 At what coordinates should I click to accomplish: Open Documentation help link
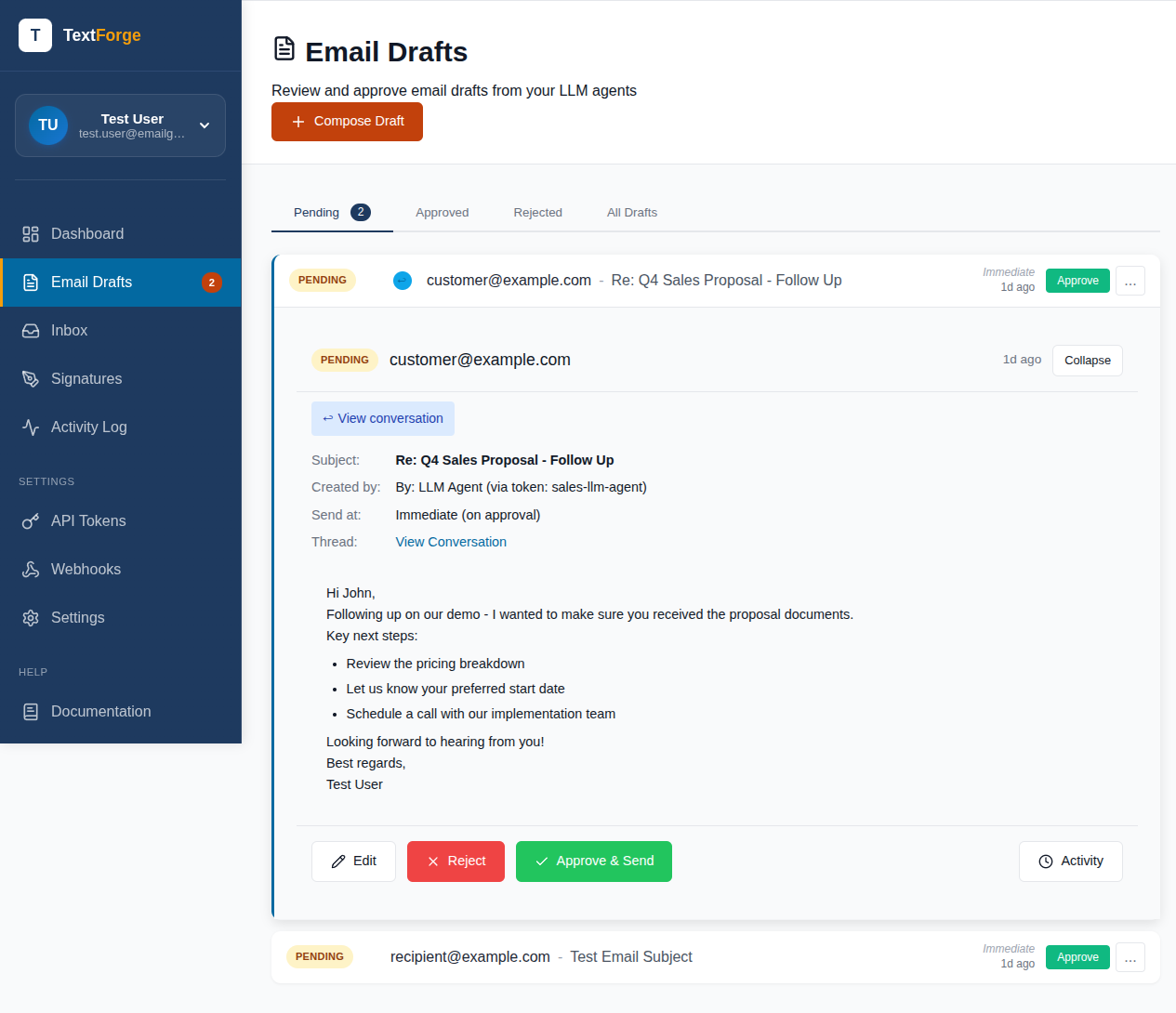point(121,712)
